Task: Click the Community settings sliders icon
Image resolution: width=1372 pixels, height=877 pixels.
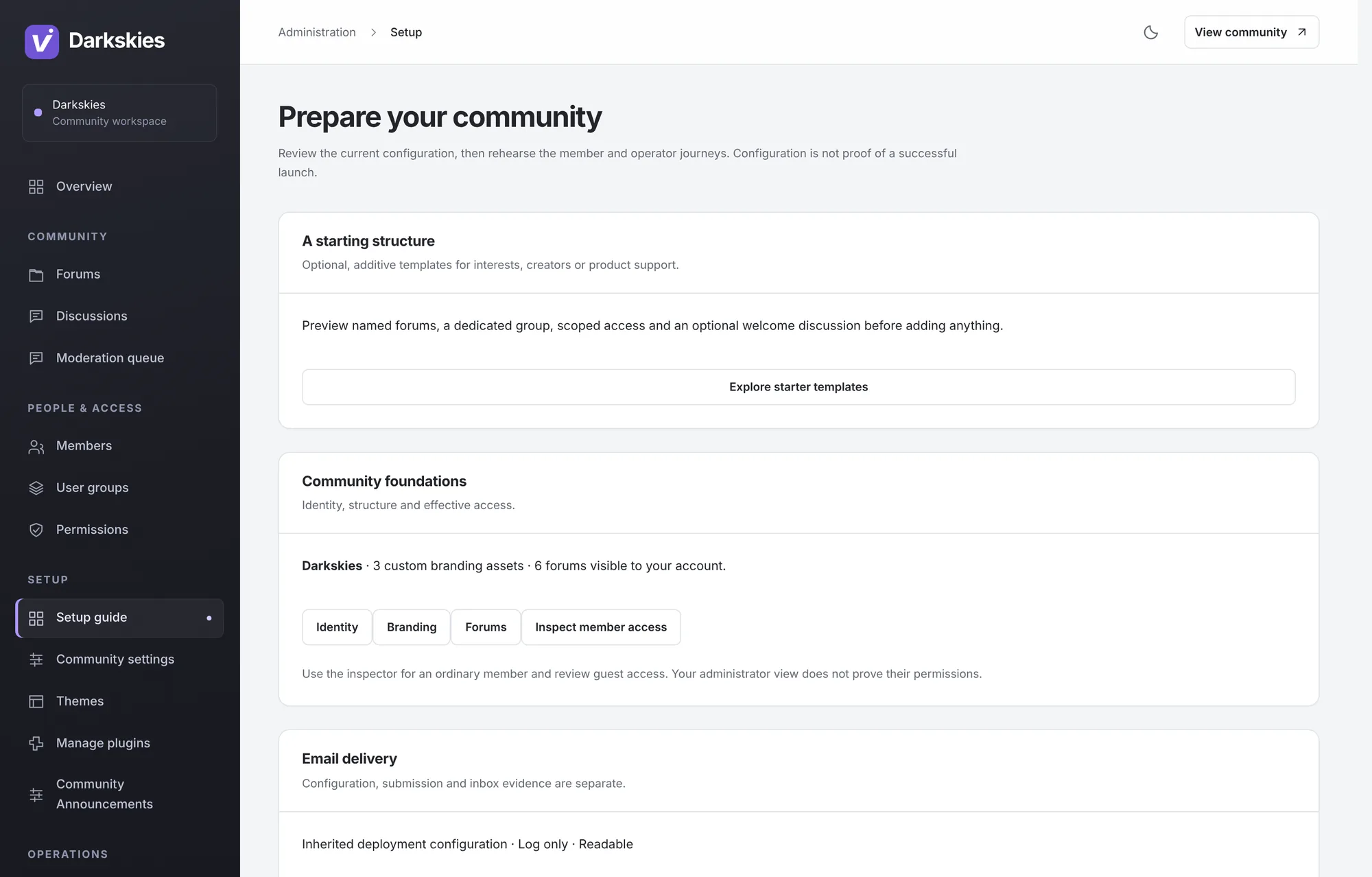Action: [36, 659]
